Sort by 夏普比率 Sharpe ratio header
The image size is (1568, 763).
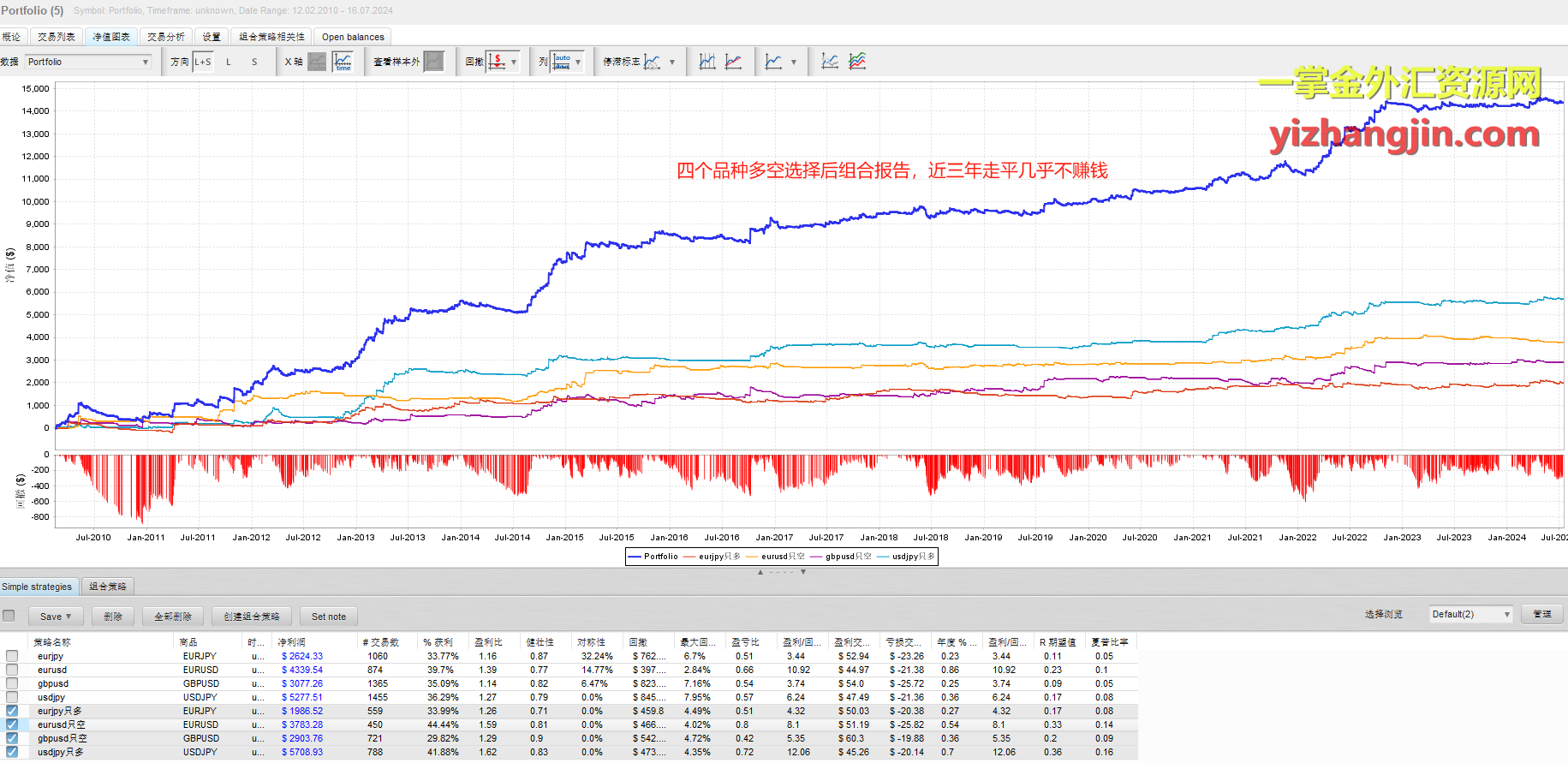coord(1110,642)
